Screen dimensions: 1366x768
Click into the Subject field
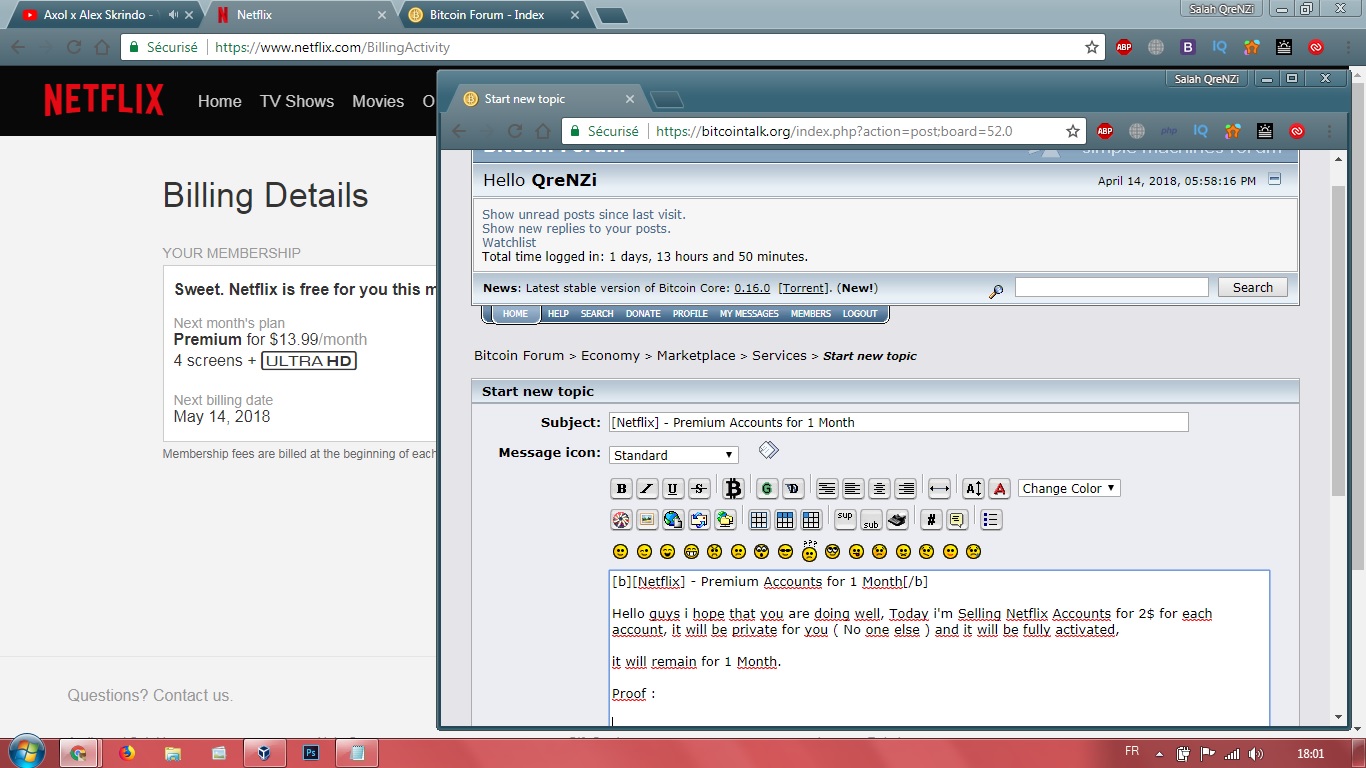(x=899, y=422)
